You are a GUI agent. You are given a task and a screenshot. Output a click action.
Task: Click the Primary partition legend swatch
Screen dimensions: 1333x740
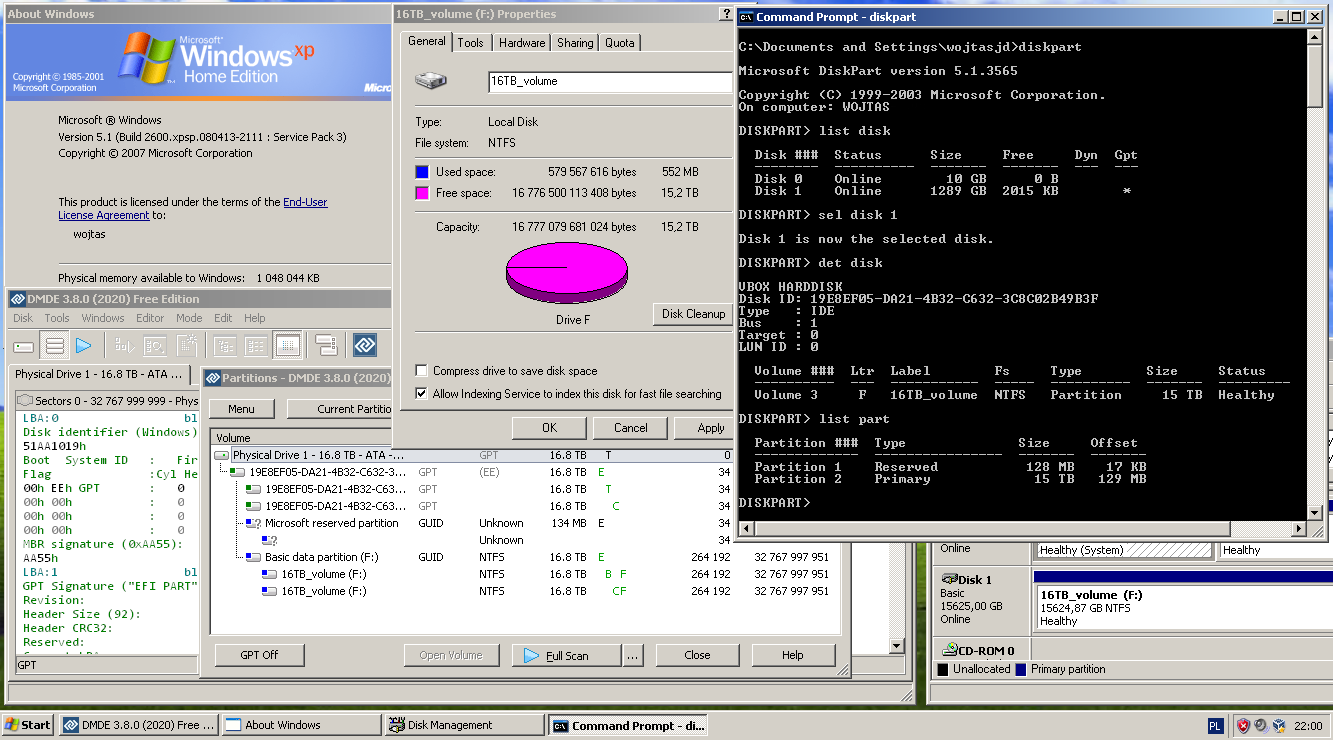pos(1022,669)
